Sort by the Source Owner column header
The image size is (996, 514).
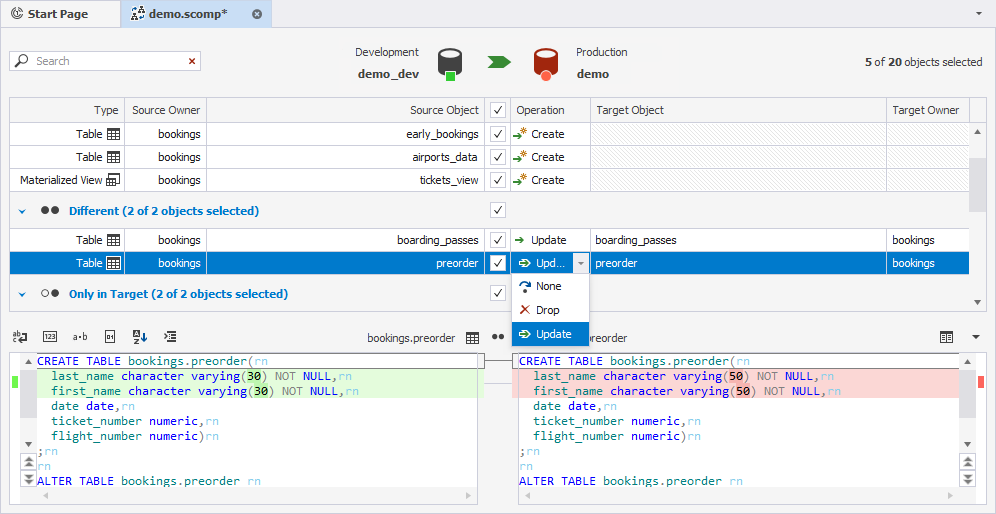coord(166,110)
